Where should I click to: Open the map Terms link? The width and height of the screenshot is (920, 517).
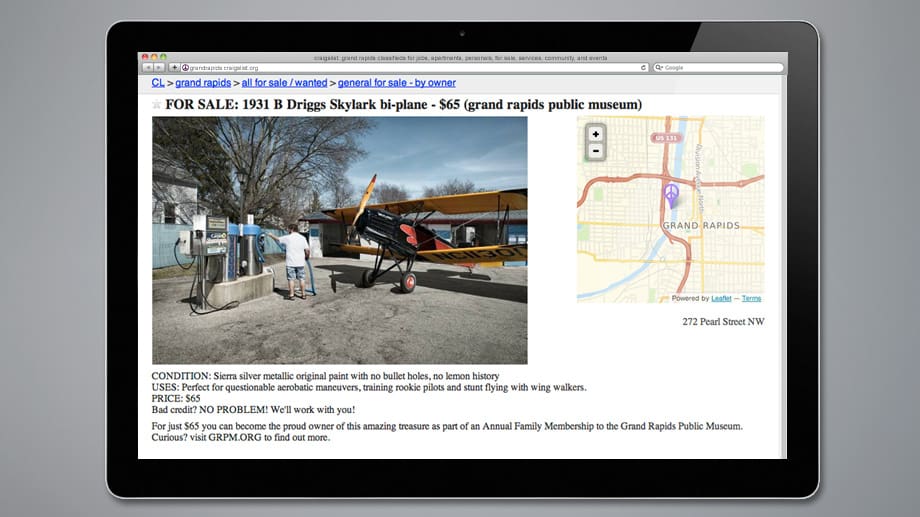pyautogui.click(x=751, y=298)
